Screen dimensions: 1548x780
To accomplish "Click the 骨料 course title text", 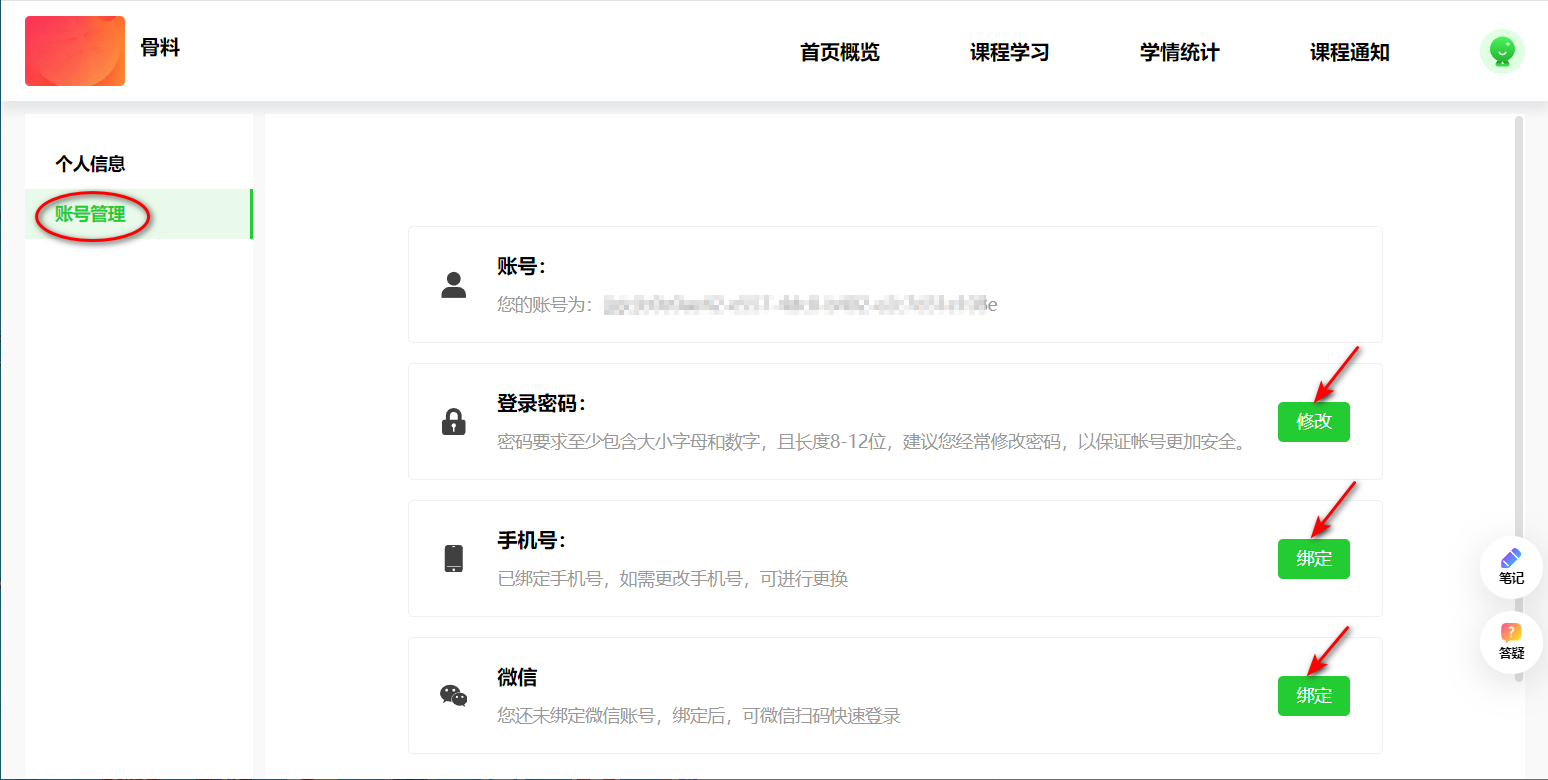I will (160, 47).
